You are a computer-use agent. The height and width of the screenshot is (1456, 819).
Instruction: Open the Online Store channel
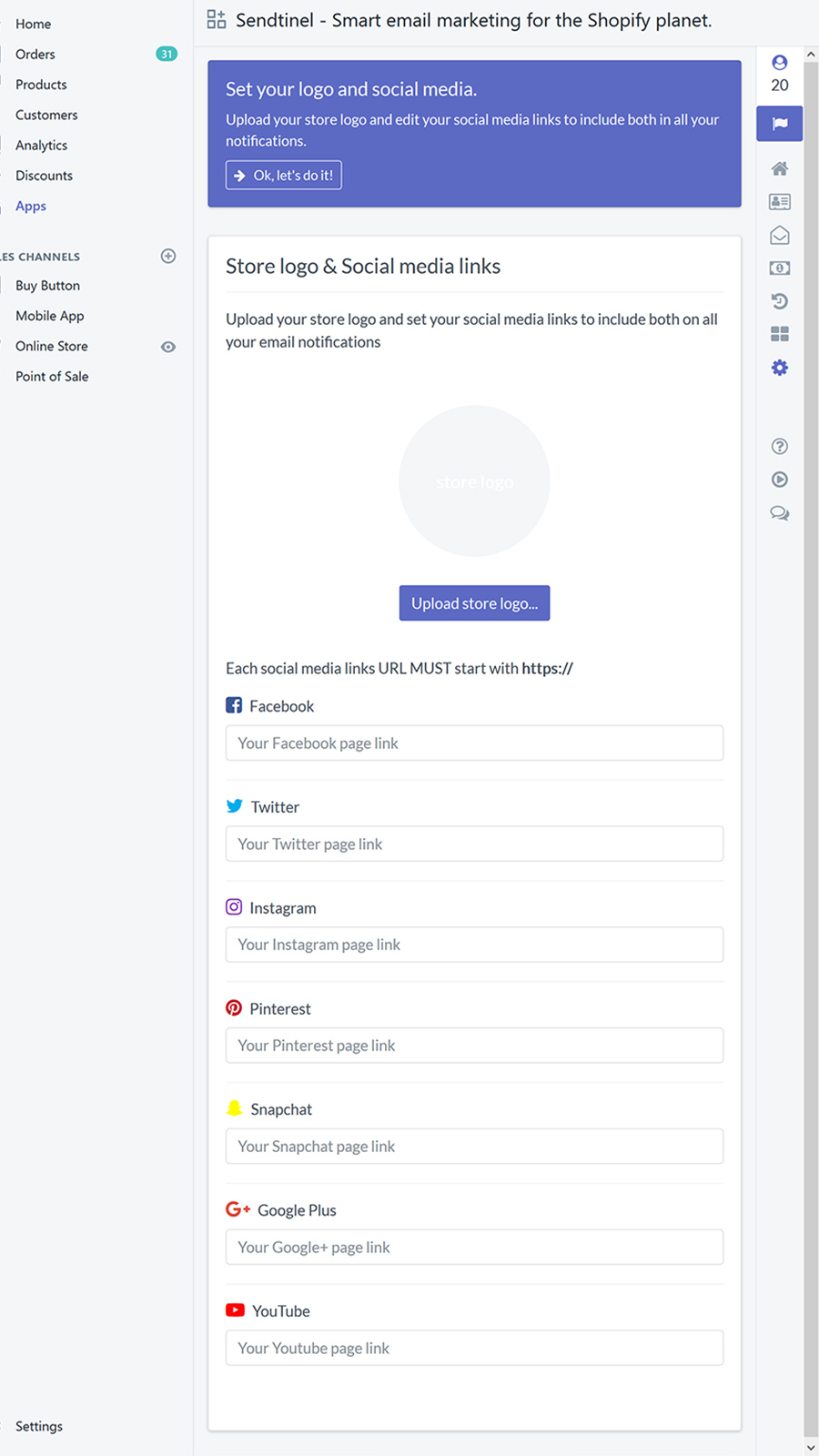coord(52,346)
